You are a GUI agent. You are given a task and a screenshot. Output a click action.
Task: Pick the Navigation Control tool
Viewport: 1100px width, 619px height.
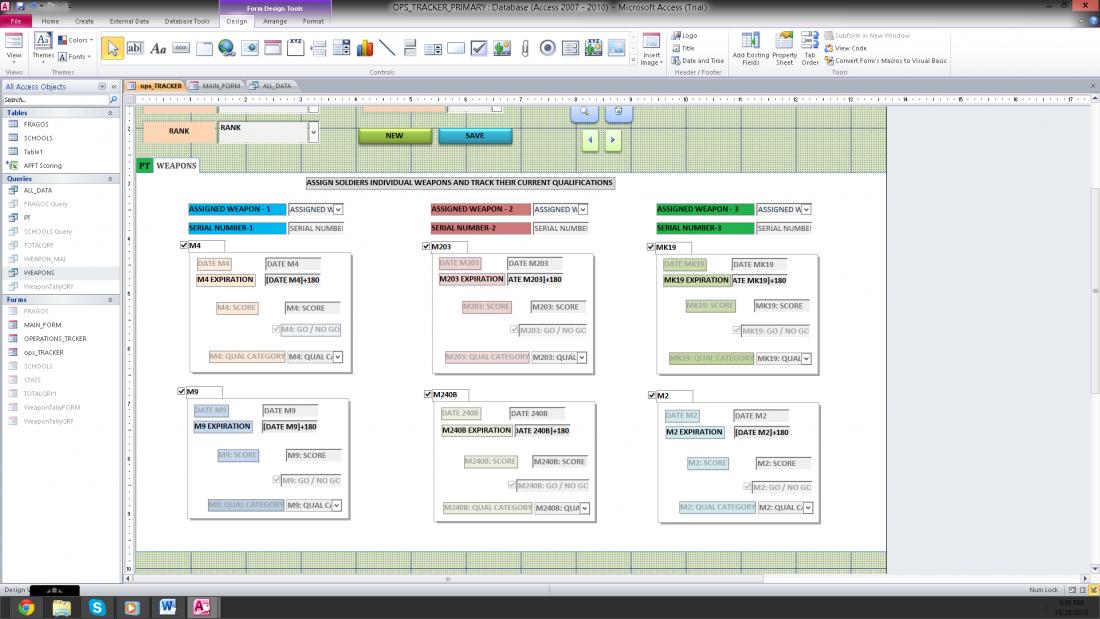click(273, 48)
